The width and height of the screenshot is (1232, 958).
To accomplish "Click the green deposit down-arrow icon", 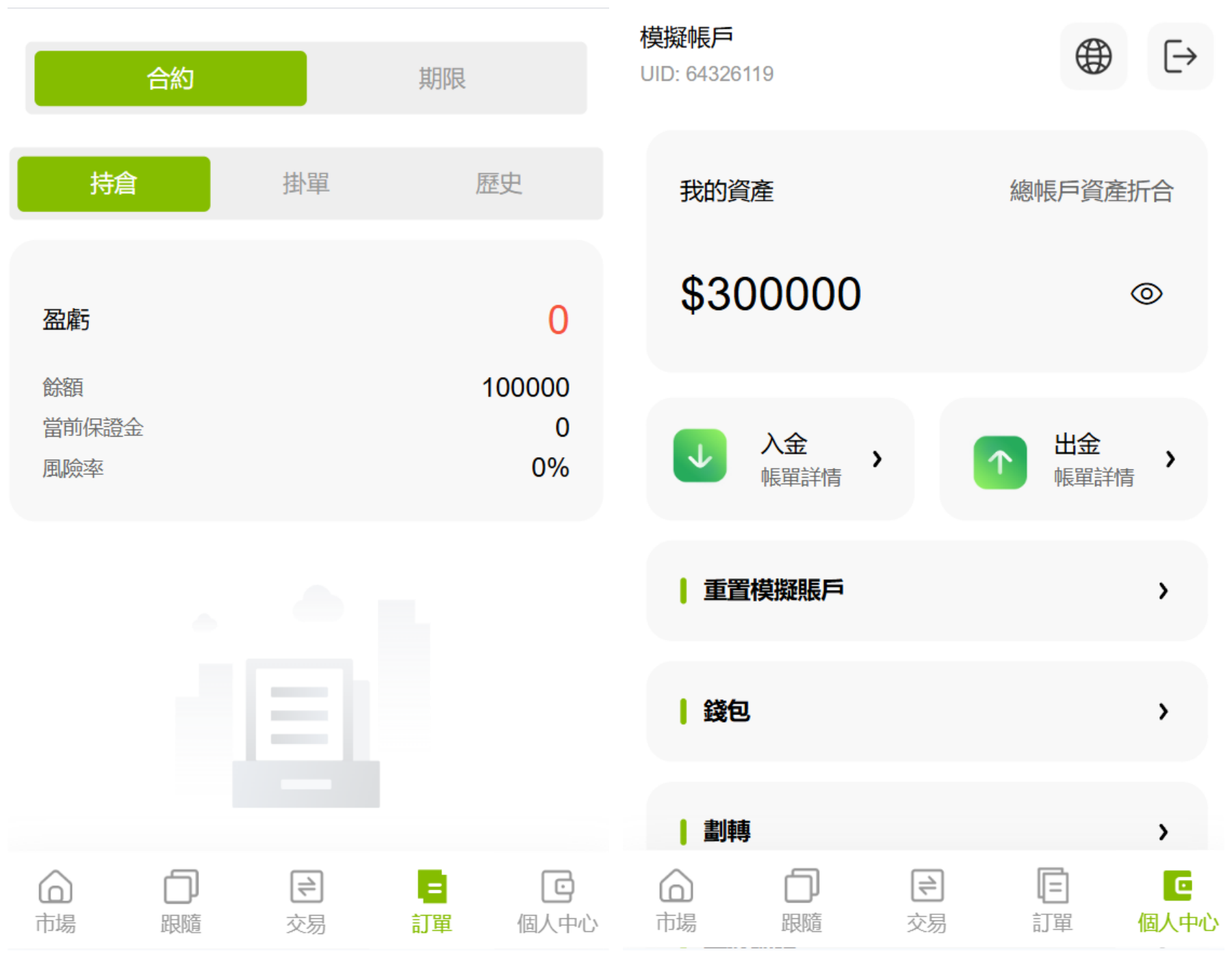I will pyautogui.click(x=700, y=456).
